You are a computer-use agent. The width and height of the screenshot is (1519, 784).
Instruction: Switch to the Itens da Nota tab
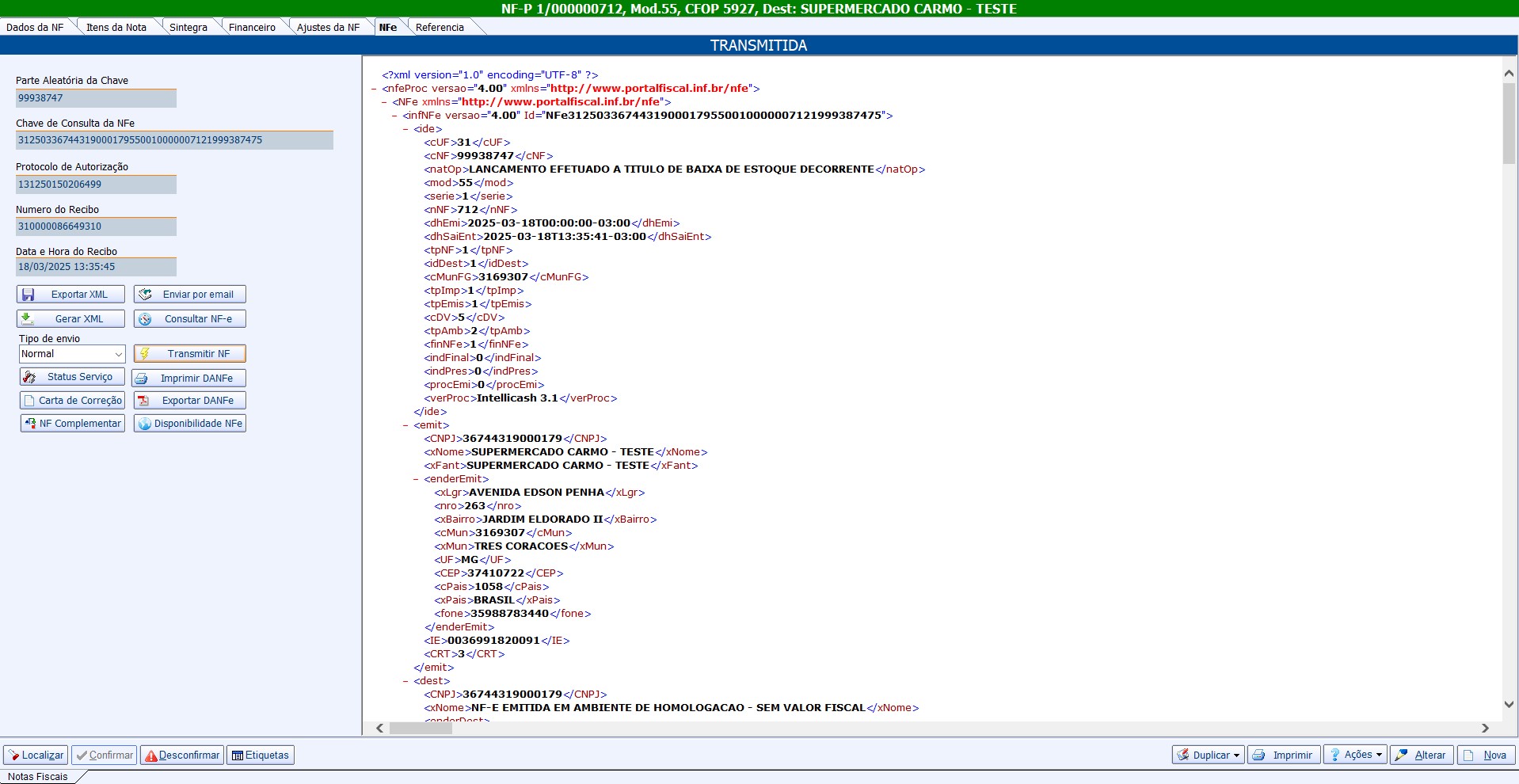116,27
